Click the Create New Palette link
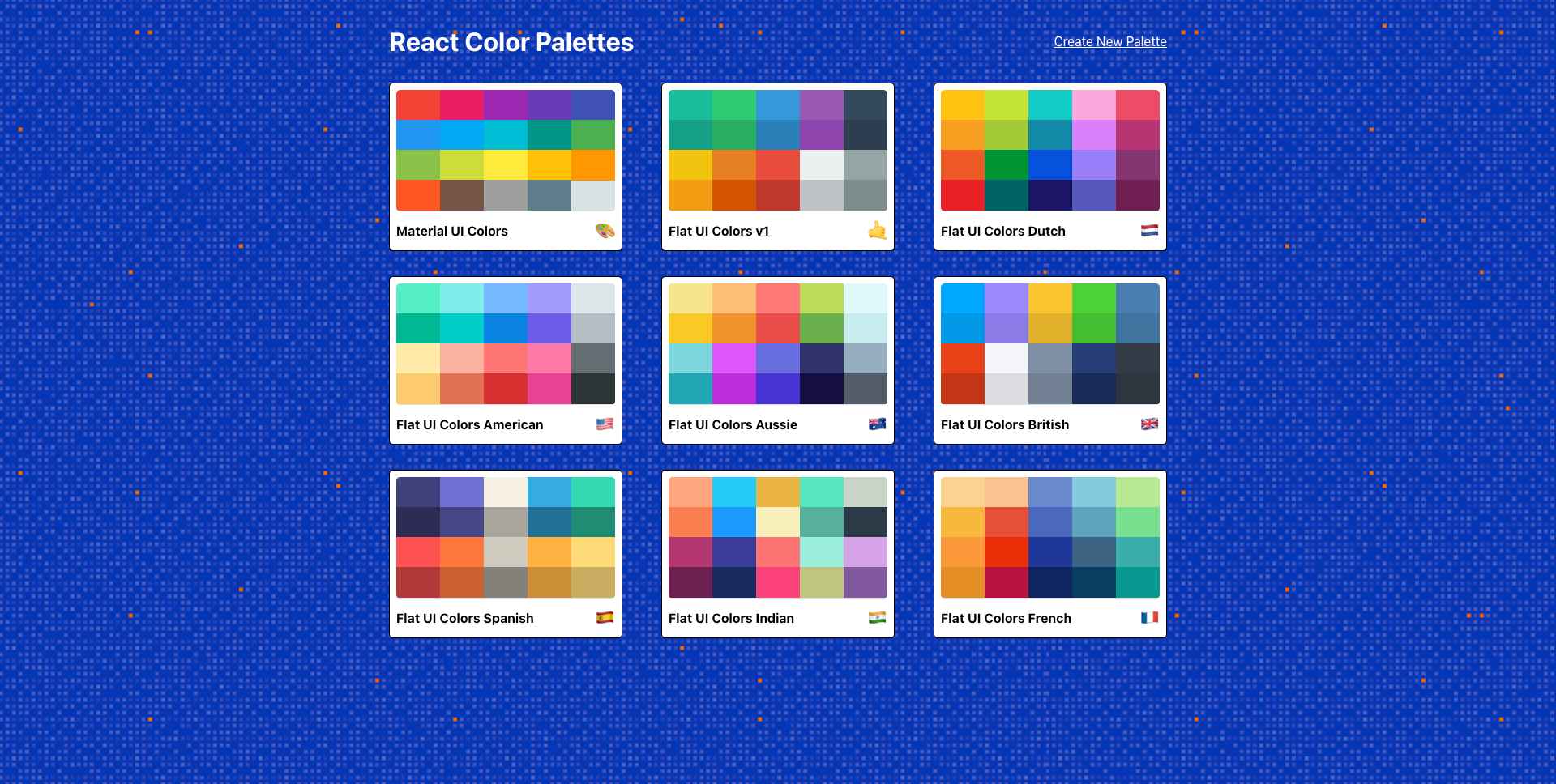 (1110, 41)
